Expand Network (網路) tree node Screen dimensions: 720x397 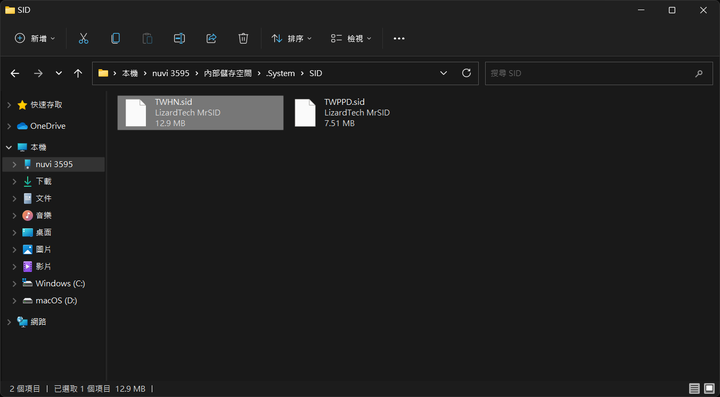(9, 322)
